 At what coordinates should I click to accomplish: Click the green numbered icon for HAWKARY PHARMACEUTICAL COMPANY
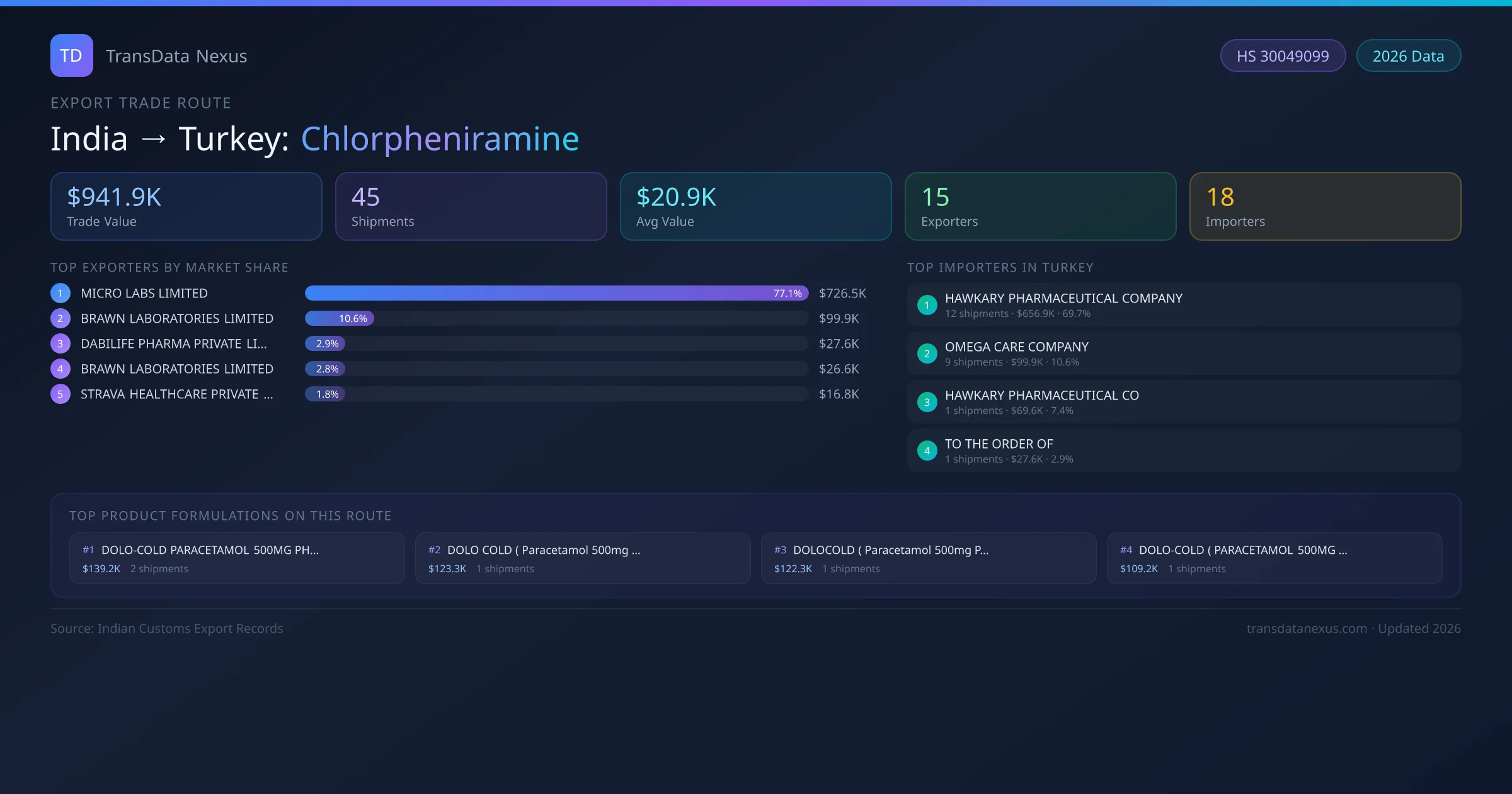point(927,304)
